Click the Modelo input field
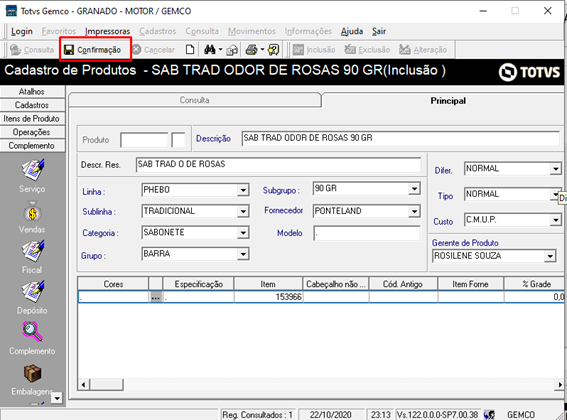Screen dimensions: 567x420 (367, 233)
